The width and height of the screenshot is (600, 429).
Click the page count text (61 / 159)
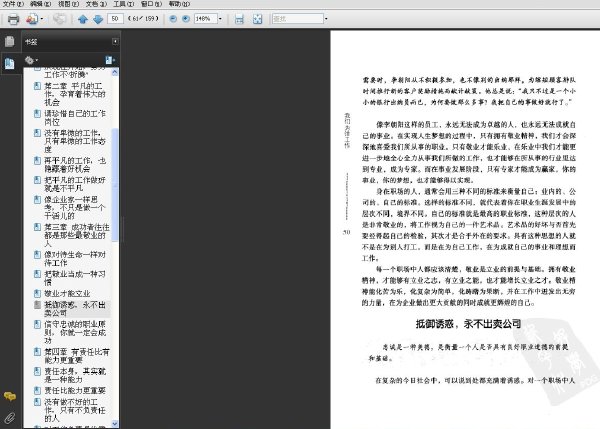pos(143,18)
